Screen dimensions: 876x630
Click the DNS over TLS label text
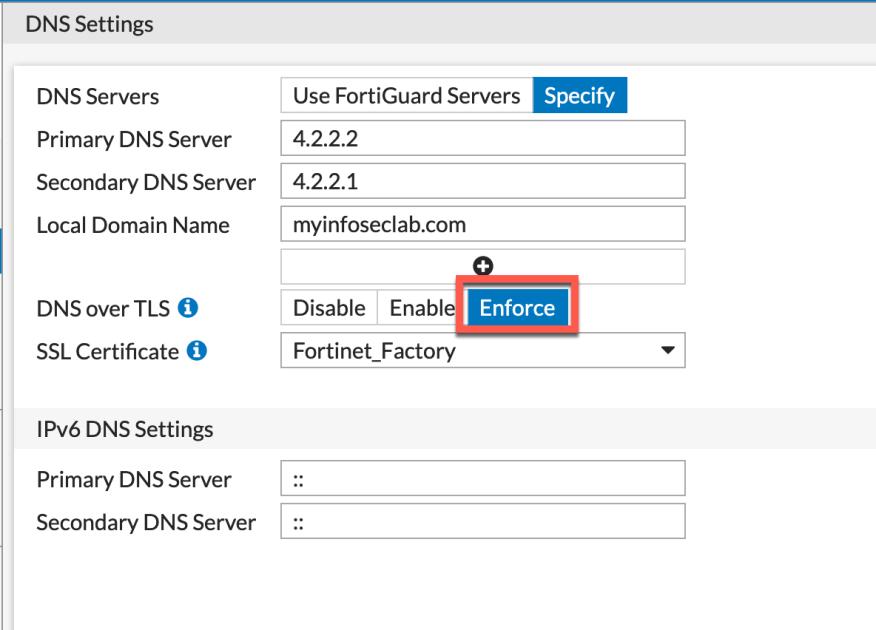click(x=103, y=308)
